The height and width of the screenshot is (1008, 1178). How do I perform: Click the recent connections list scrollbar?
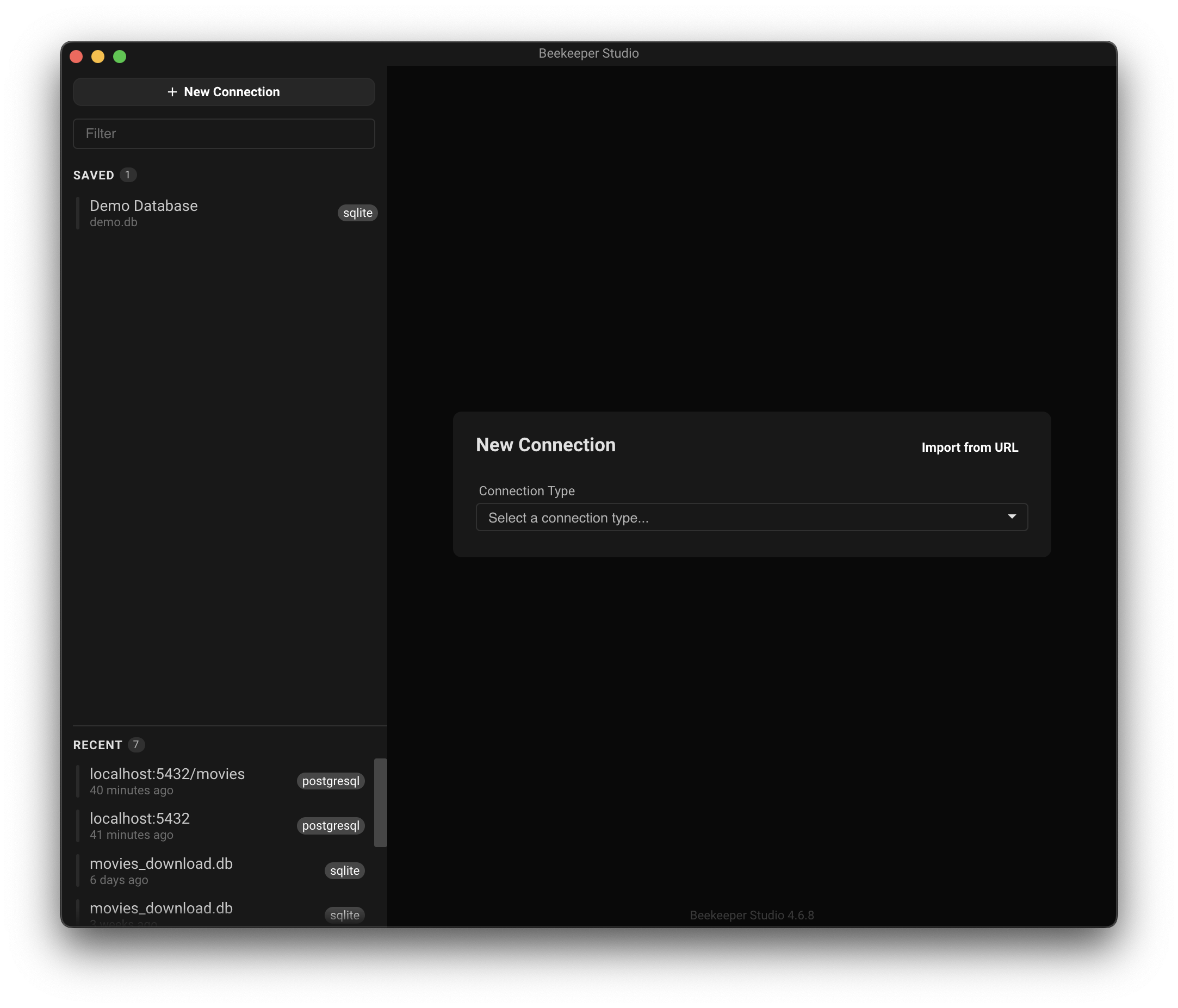pos(380,802)
